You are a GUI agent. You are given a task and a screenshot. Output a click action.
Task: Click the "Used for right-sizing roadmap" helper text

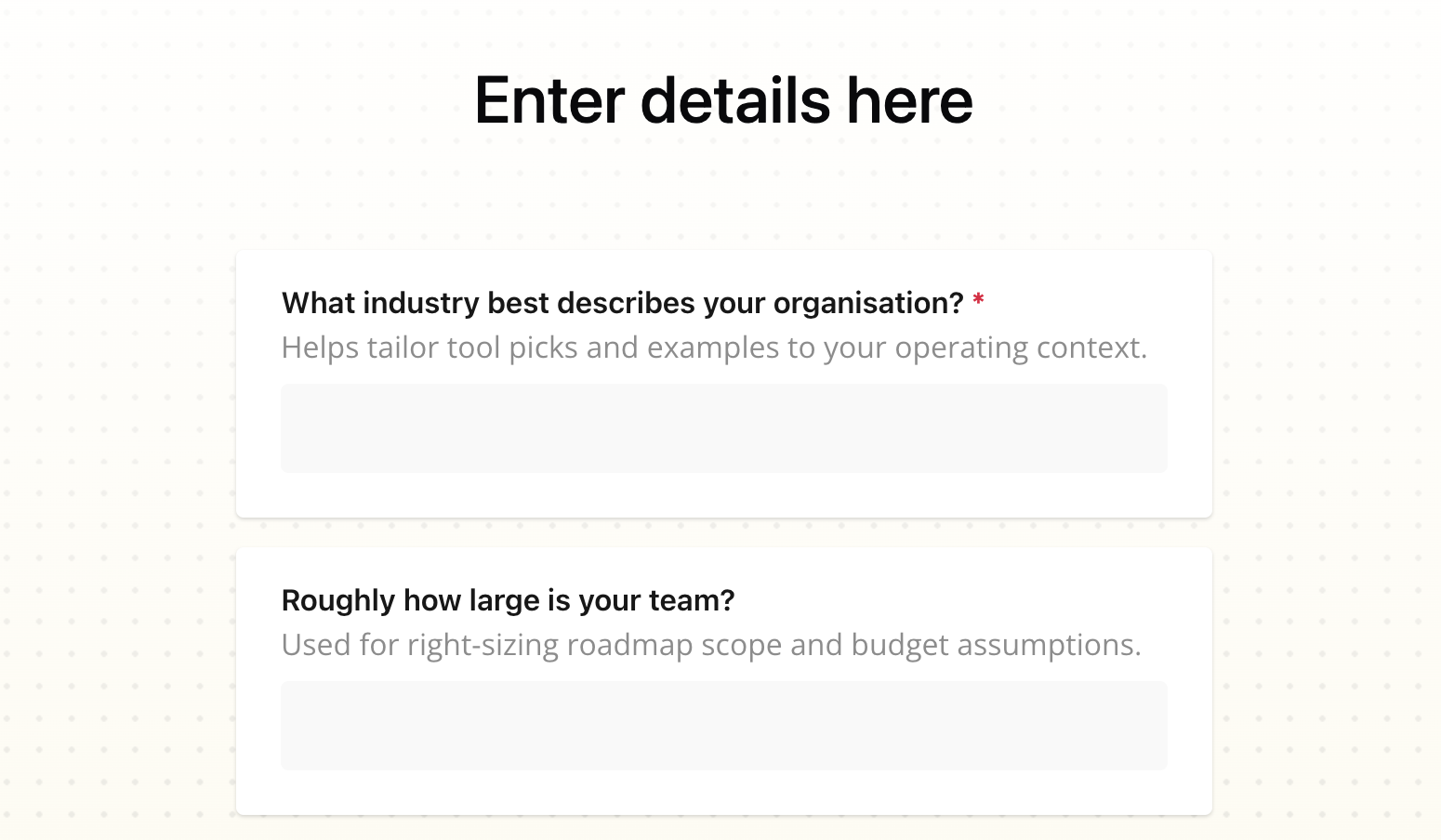[710, 645]
